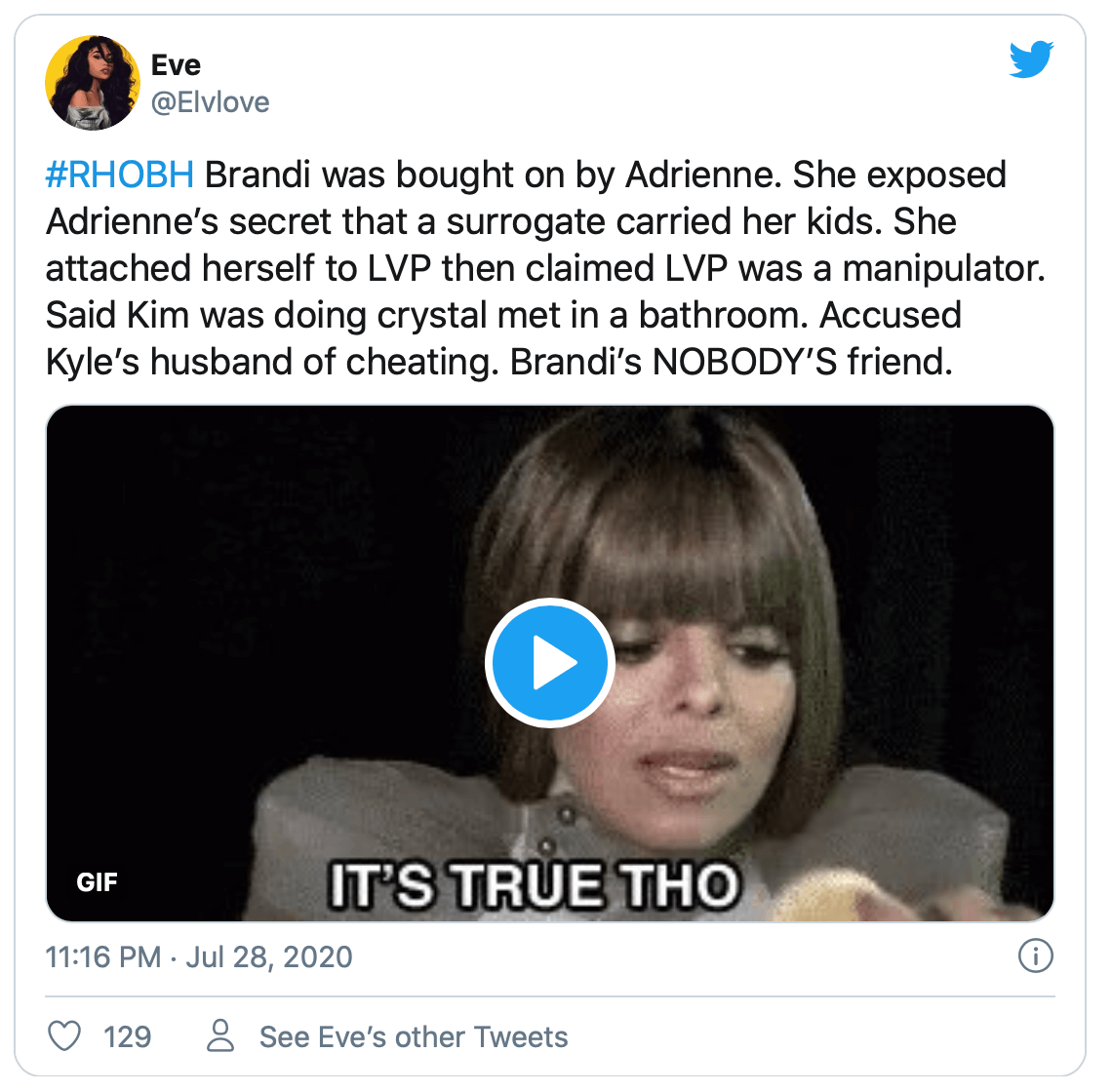Click the 11:16 PM timestamp
Image resolution: width=1112 pixels, height=1092 pixels.
point(103,956)
